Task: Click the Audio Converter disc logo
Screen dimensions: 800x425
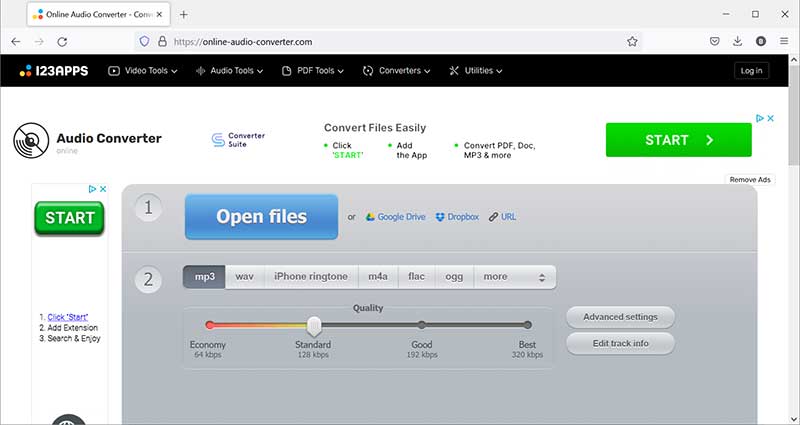Action: [x=31, y=140]
